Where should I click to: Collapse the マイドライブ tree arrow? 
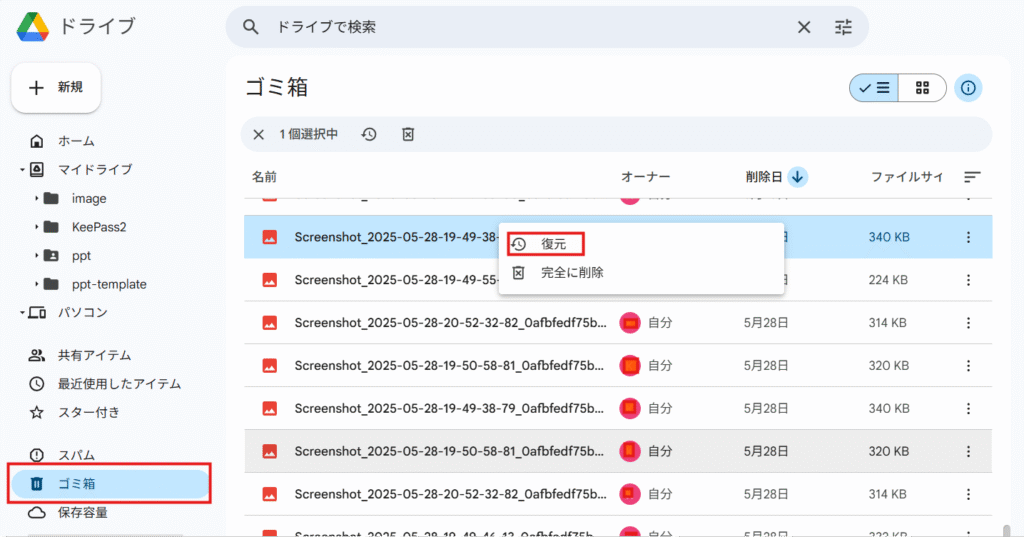(22, 170)
